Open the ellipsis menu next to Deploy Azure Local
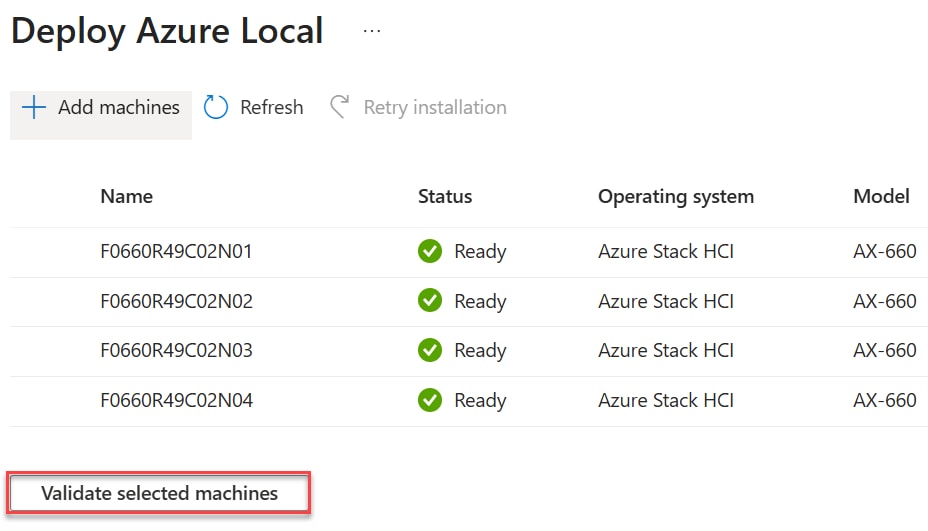Viewport: 928px width, 531px height. pyautogui.click(x=372, y=31)
